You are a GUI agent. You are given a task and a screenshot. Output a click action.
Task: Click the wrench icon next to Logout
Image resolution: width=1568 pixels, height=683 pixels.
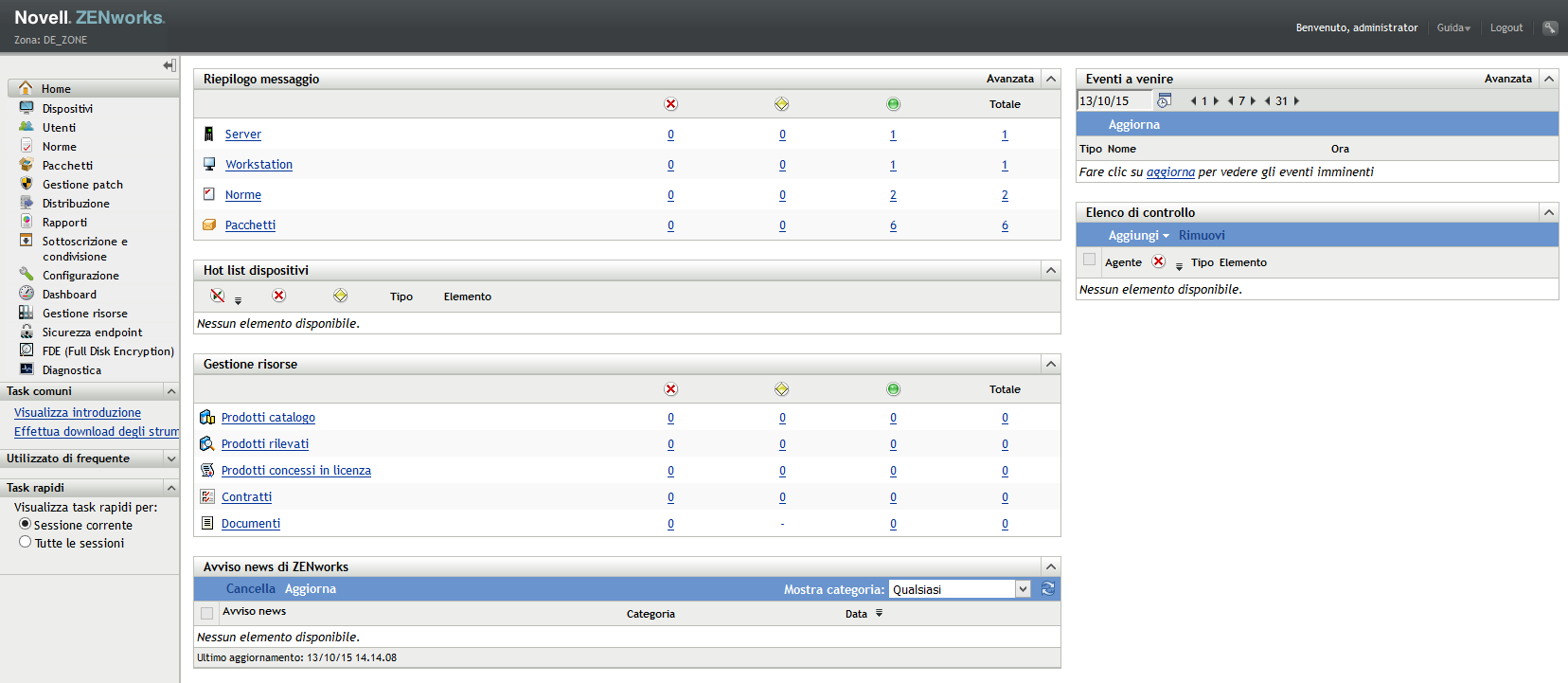click(x=1550, y=27)
